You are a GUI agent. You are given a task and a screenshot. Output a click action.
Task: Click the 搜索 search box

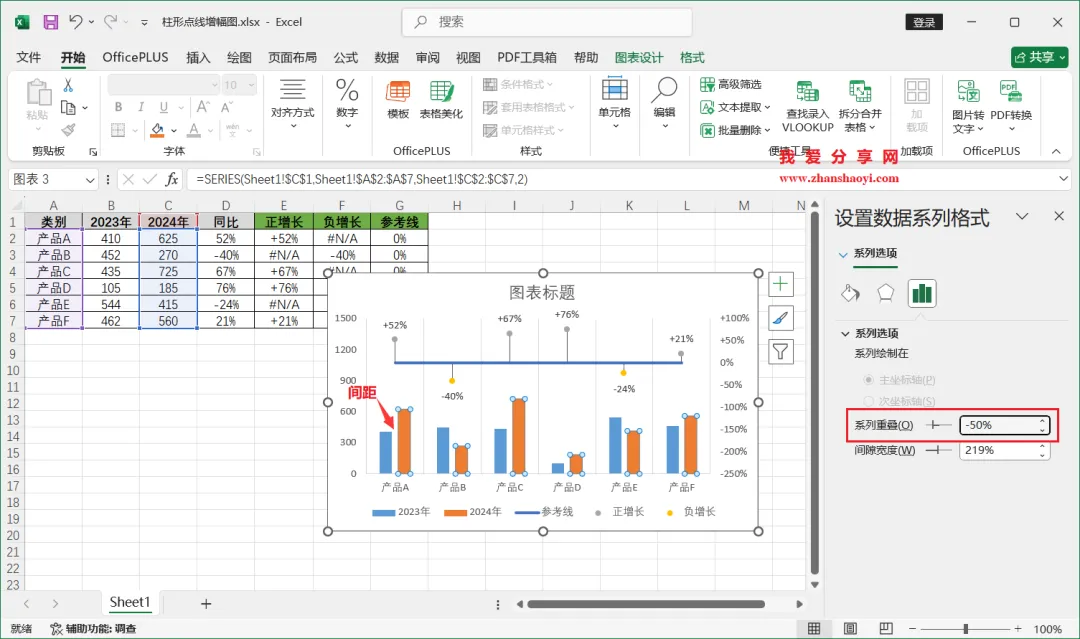[x=547, y=22]
